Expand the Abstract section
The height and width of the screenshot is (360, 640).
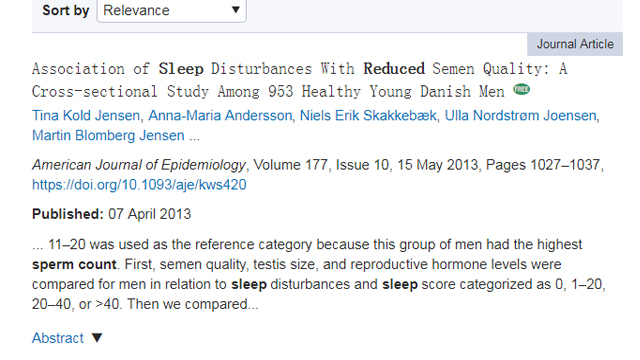pyautogui.click(x=58, y=338)
